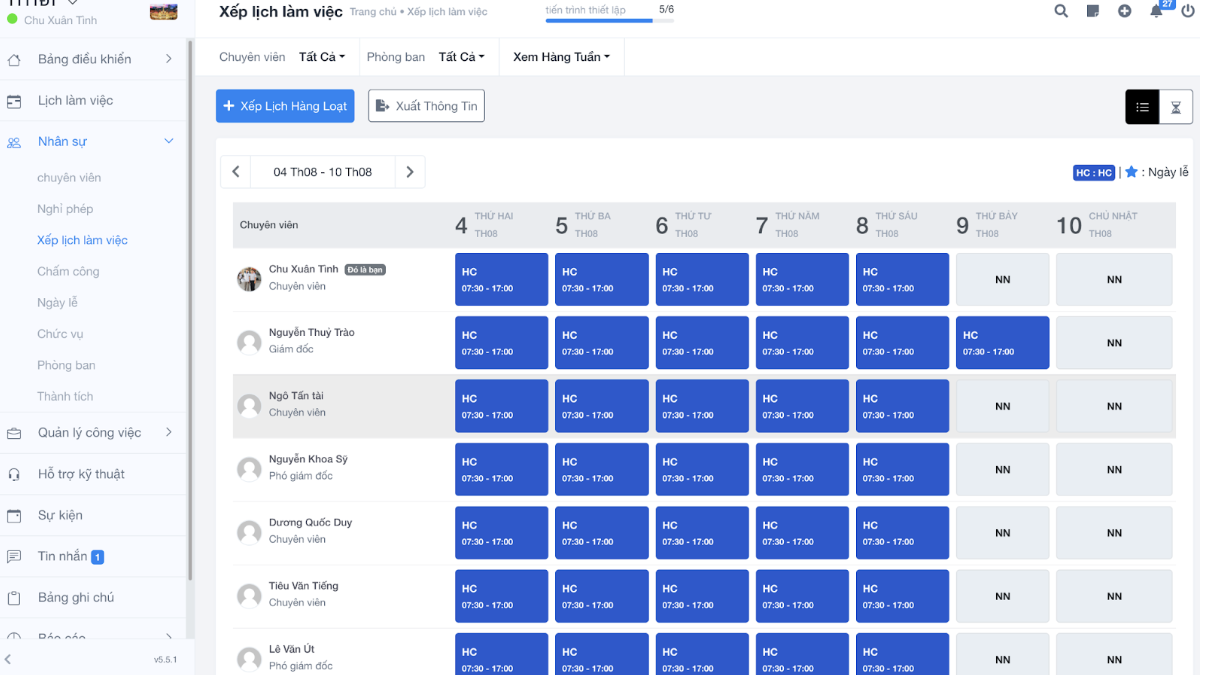
Task: Open notifications bell with 27 badge
Action: 1157,11
